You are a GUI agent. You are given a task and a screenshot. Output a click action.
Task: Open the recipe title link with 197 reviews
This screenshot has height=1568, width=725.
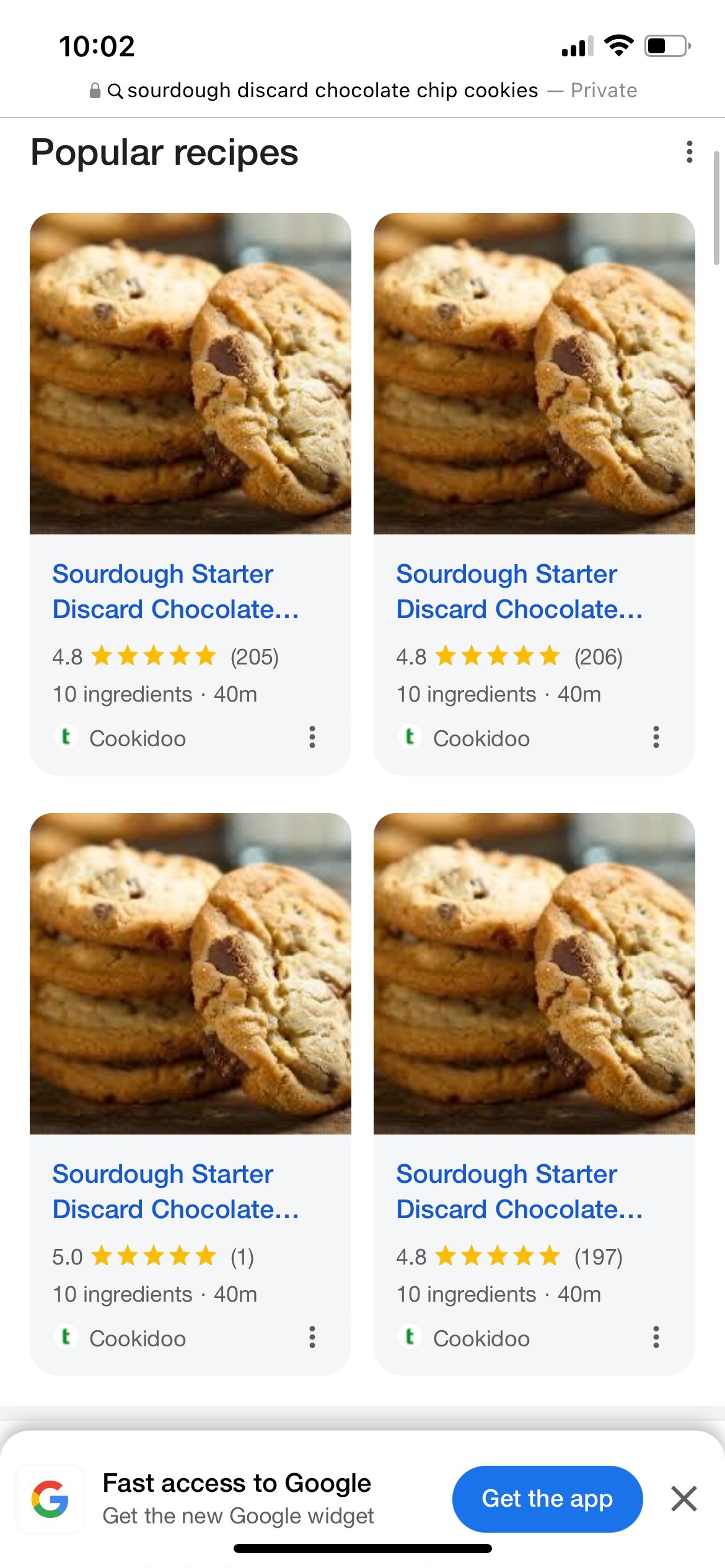coord(519,1191)
